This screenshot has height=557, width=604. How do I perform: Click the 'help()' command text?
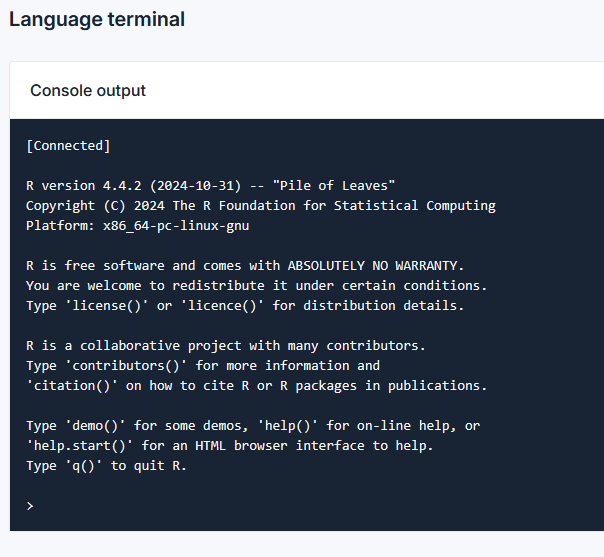click(x=291, y=426)
